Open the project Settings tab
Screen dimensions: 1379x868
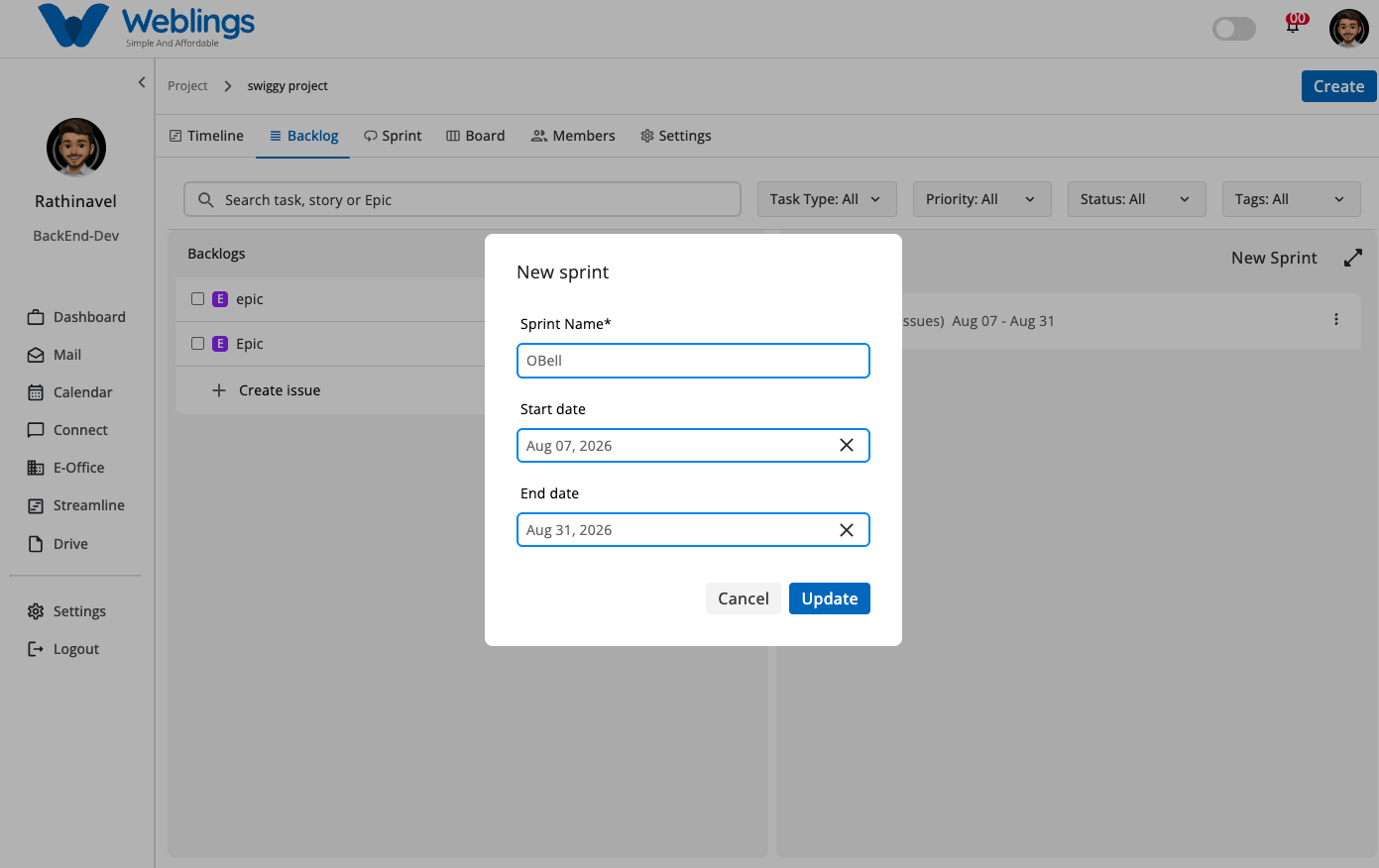click(x=676, y=136)
